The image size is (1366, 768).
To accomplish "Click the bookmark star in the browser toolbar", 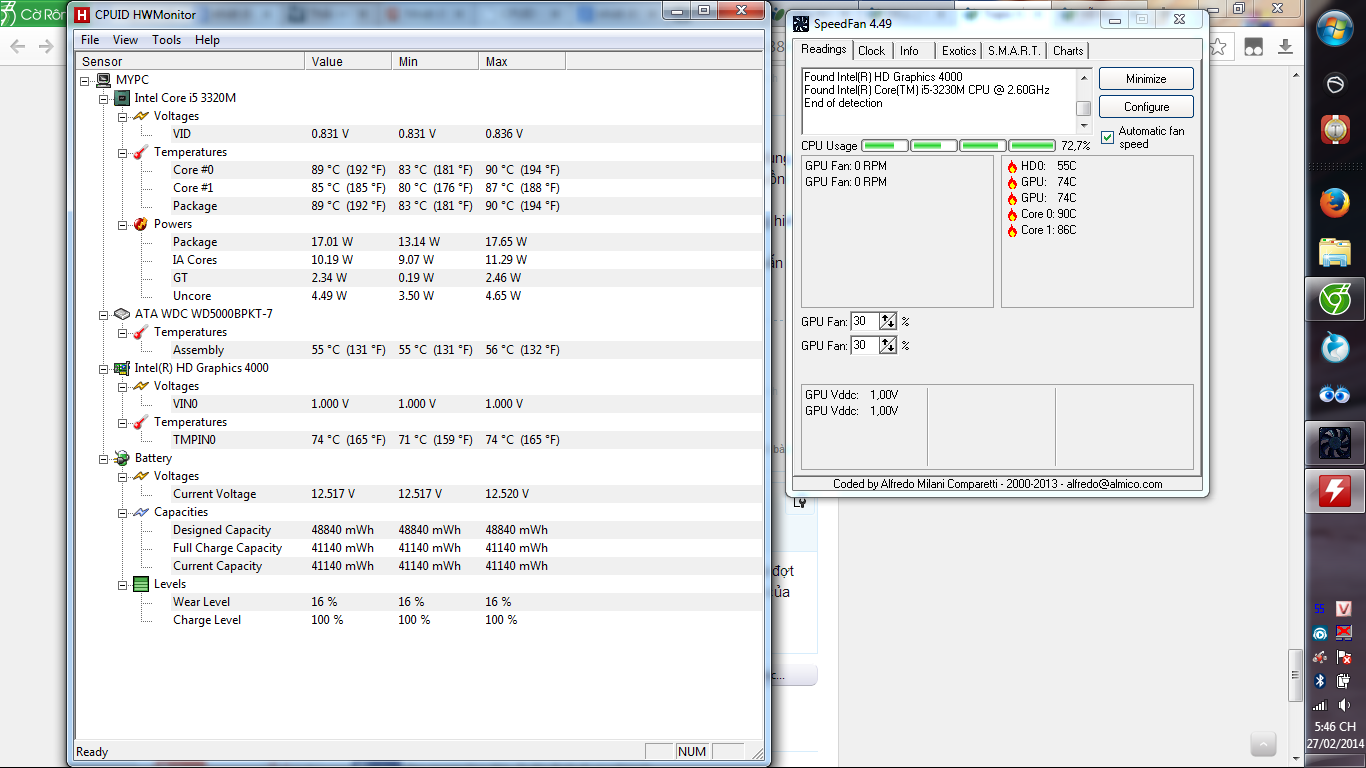I will [x=1218, y=46].
